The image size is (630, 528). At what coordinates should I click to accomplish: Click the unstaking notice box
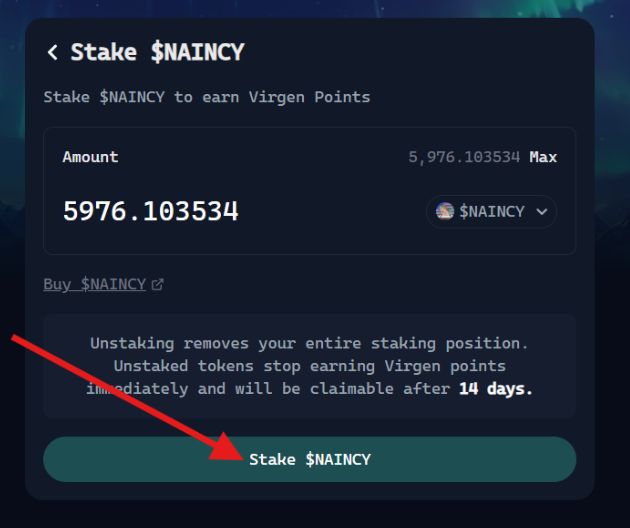point(309,366)
